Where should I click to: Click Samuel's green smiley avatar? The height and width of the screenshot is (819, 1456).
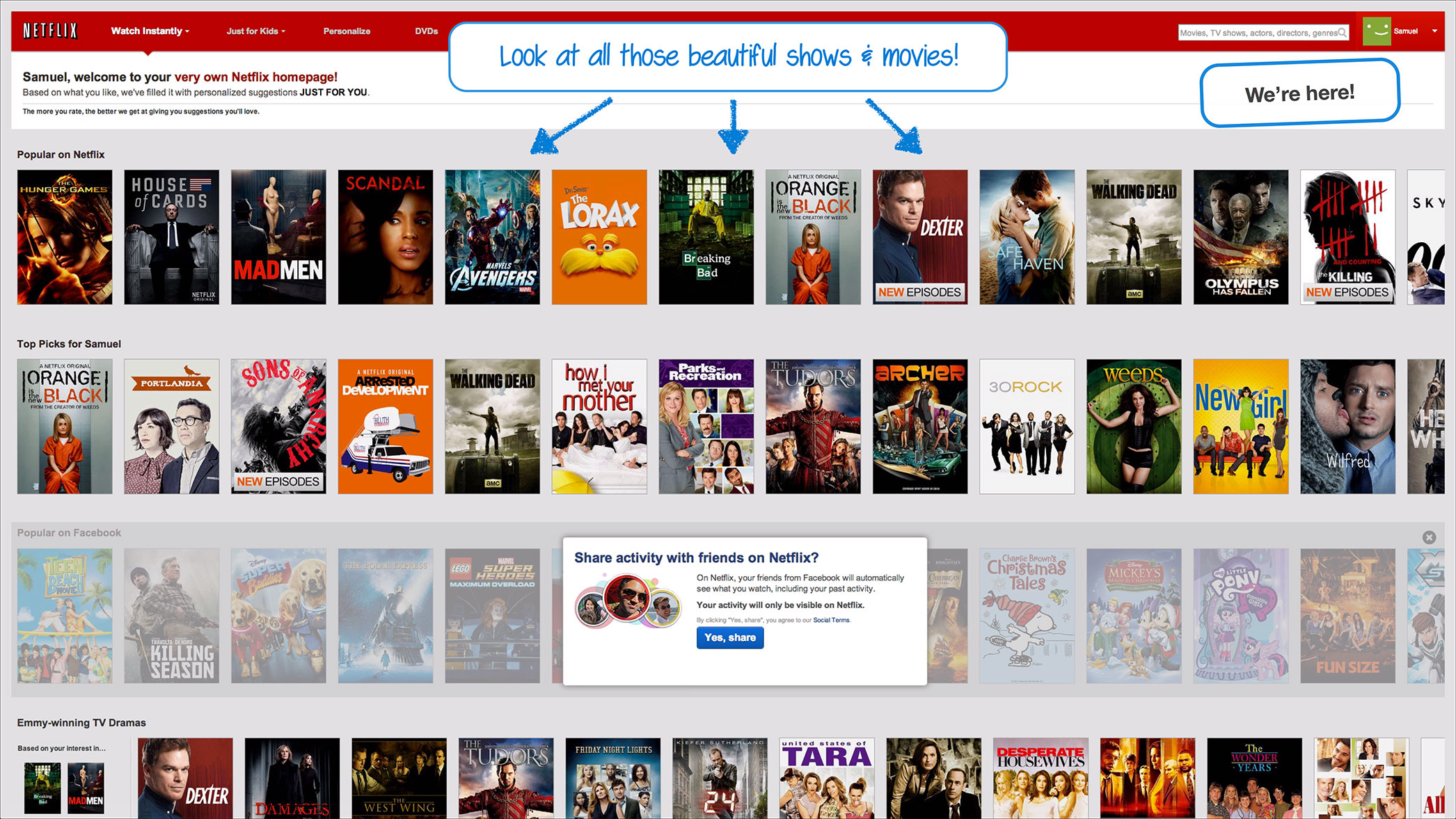click(x=1376, y=31)
